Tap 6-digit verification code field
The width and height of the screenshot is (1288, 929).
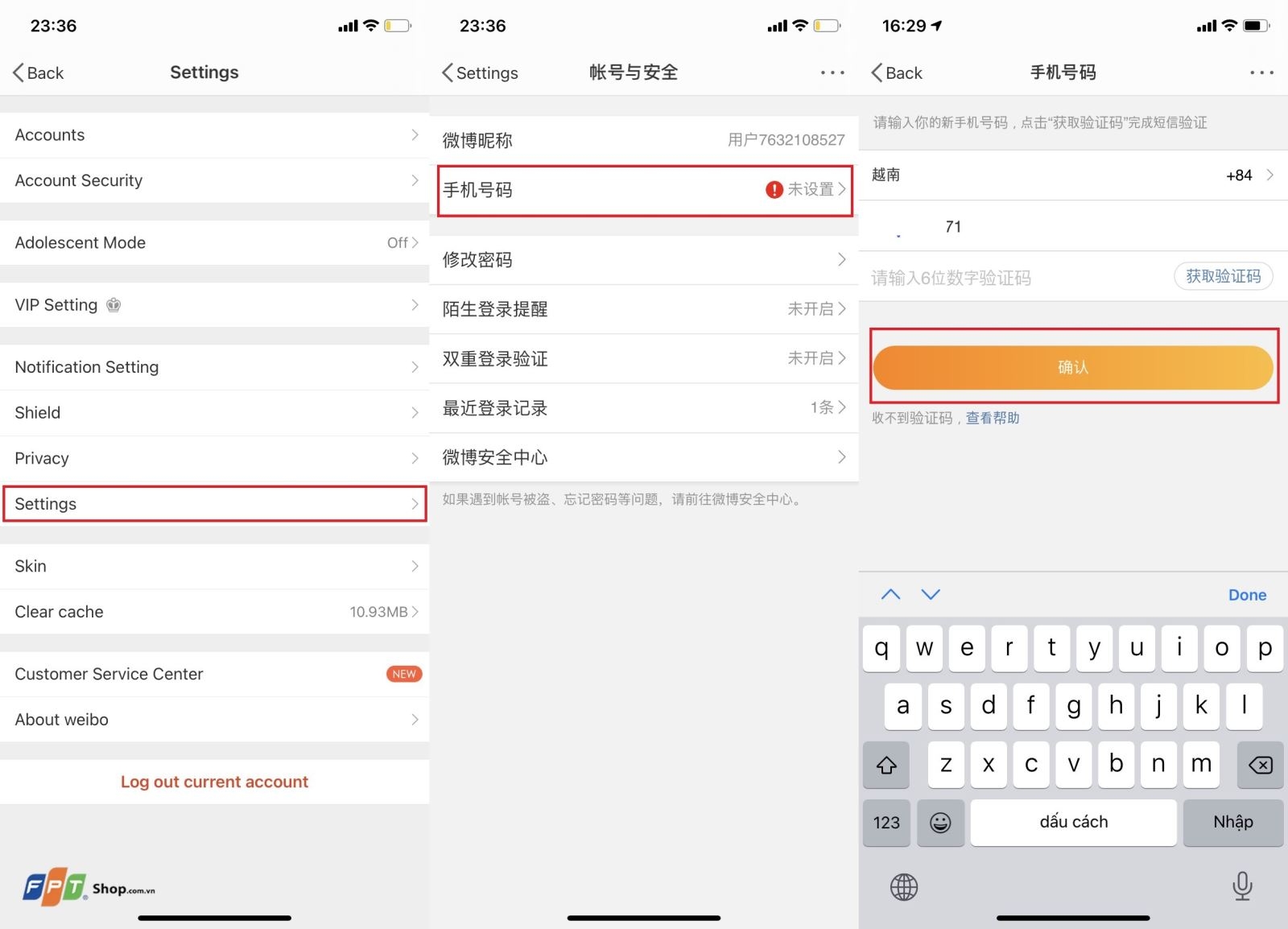click(1014, 278)
